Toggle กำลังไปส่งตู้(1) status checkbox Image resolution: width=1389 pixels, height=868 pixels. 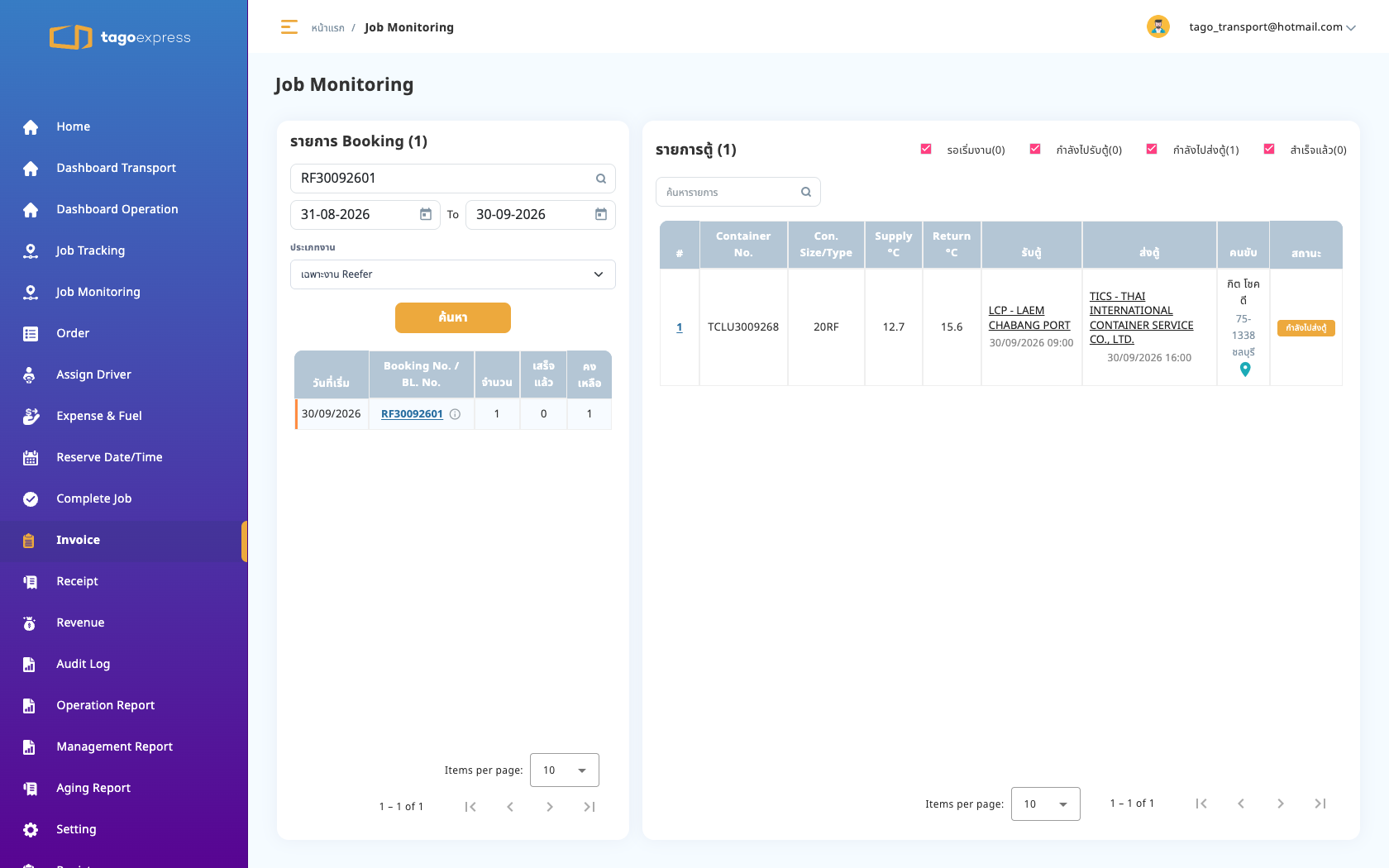1152,149
